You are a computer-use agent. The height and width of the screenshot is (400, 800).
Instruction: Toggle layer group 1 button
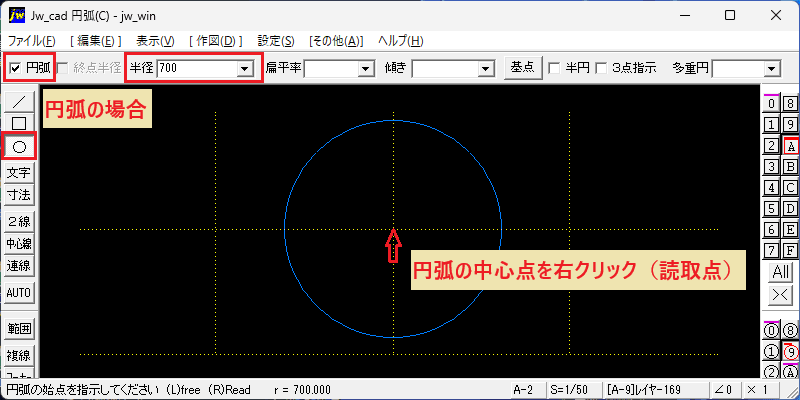click(771, 124)
